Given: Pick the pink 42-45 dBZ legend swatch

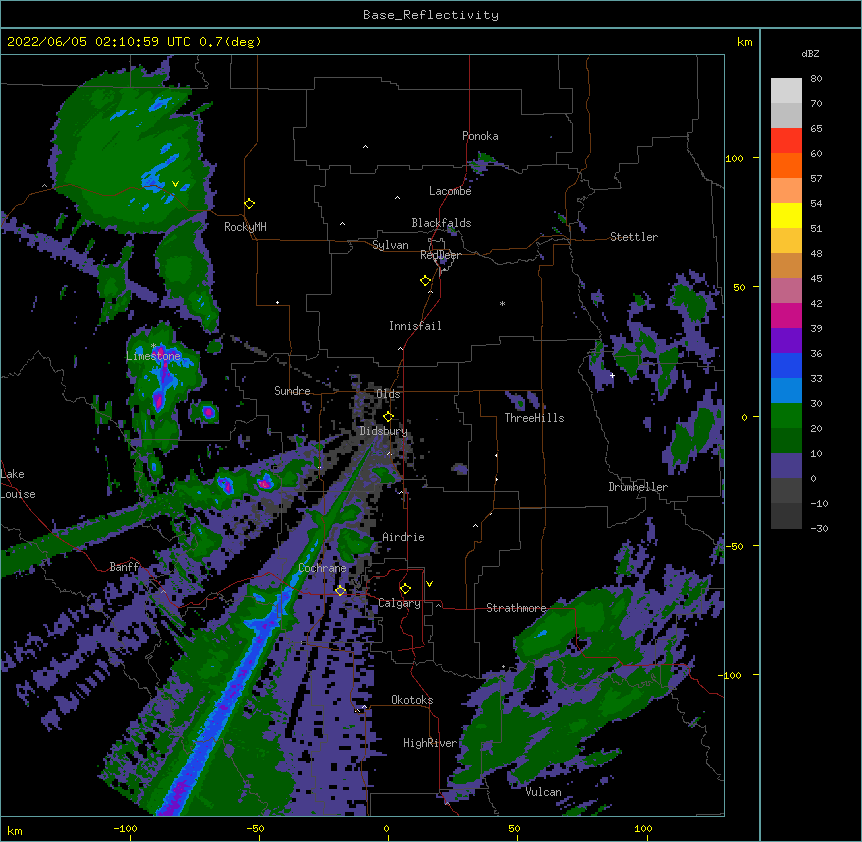Looking at the screenshot, I should [x=786, y=291].
